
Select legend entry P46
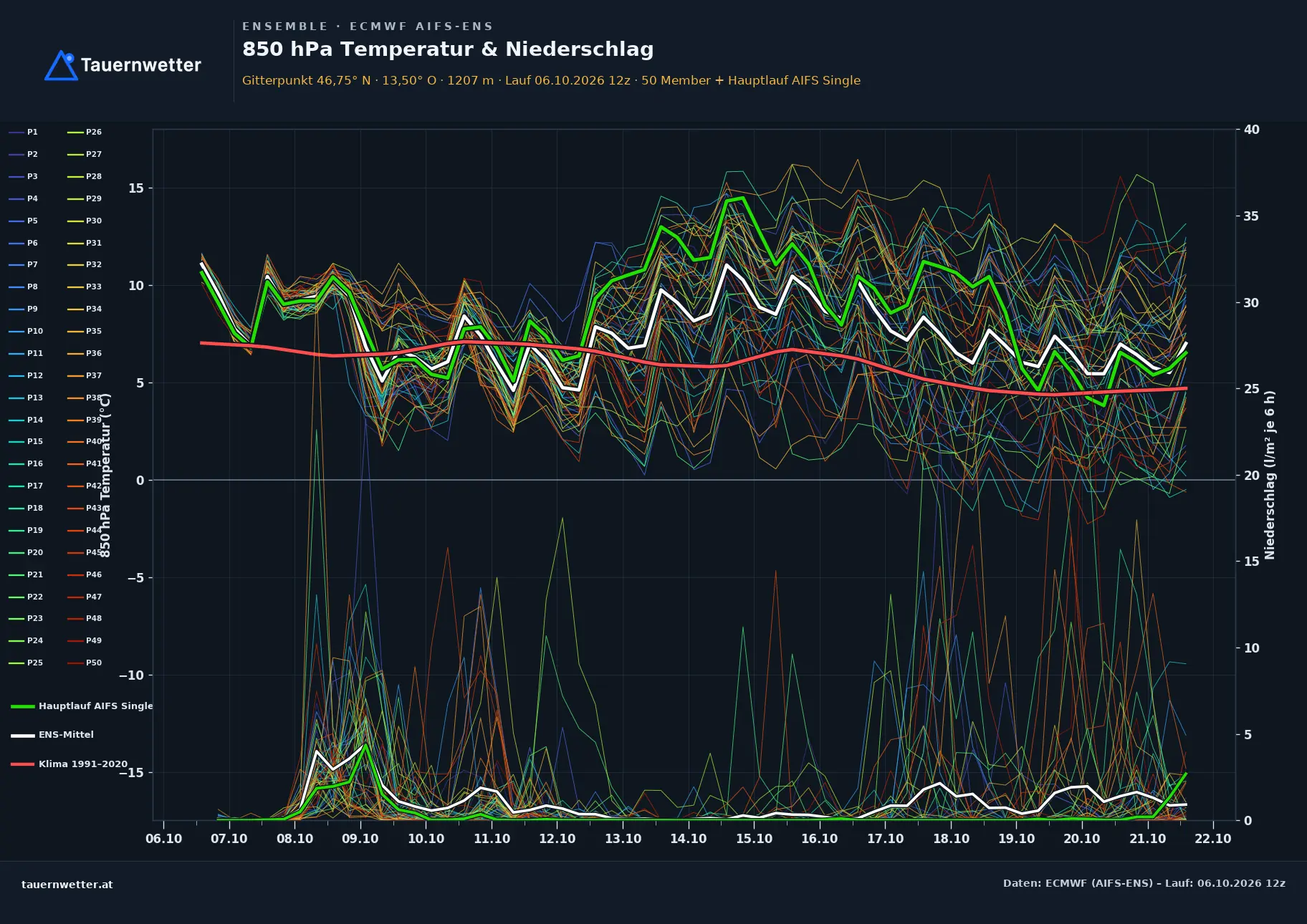click(x=85, y=574)
